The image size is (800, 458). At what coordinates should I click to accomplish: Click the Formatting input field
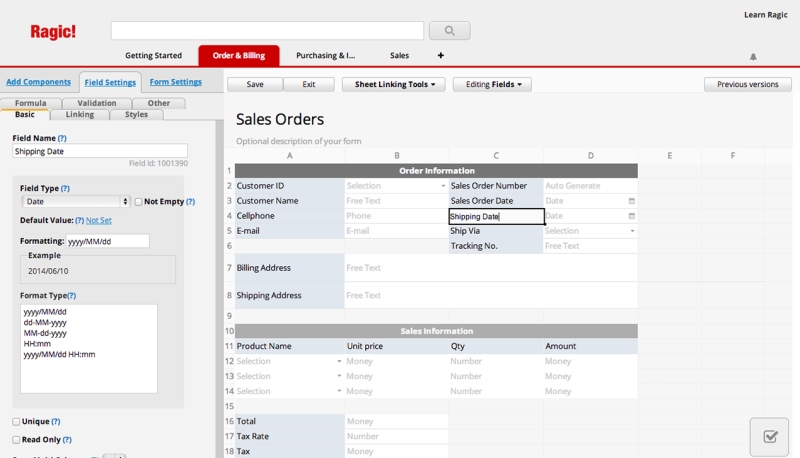pos(108,241)
